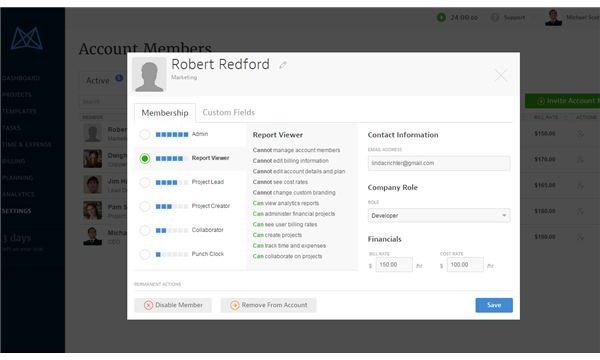This screenshot has height=360, width=600.
Task: Click the Admin permission level bar
Action: coord(172,135)
